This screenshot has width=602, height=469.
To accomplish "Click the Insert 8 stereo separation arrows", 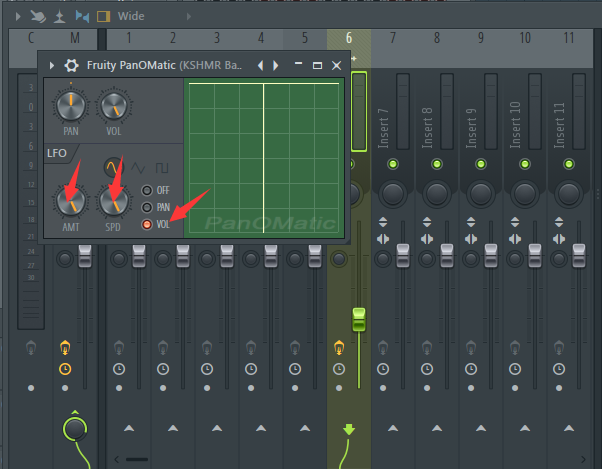I will point(437,239).
